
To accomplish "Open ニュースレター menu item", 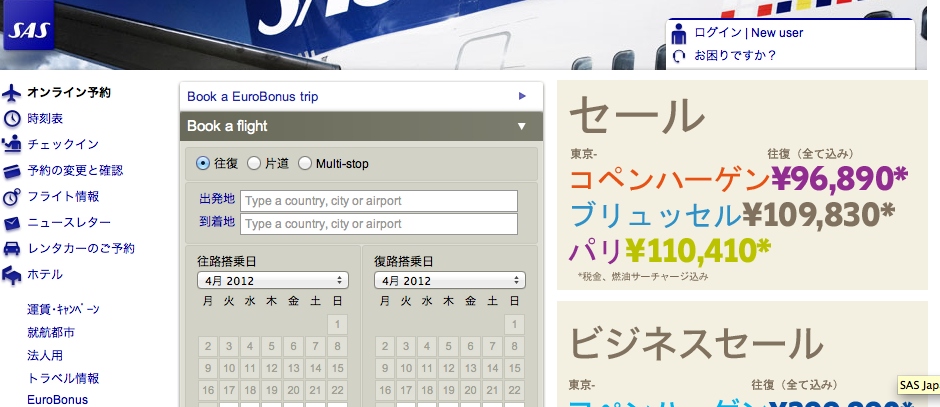I will [x=69, y=223].
